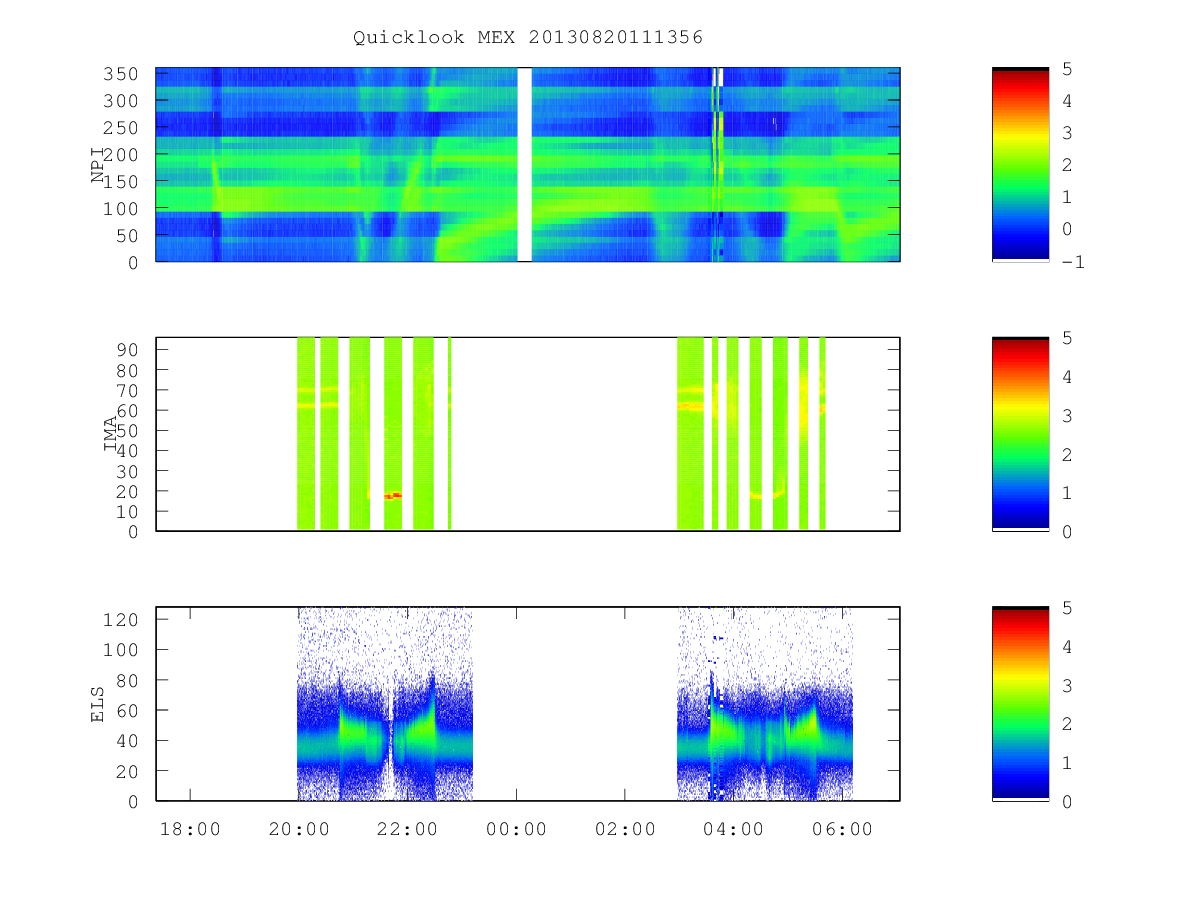Click the 00:00 time tick label

coord(516,829)
